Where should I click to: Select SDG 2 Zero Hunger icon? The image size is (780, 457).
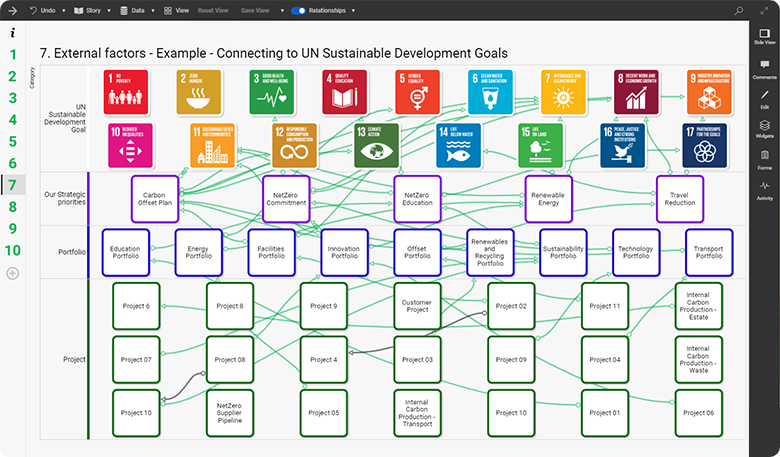coord(198,92)
